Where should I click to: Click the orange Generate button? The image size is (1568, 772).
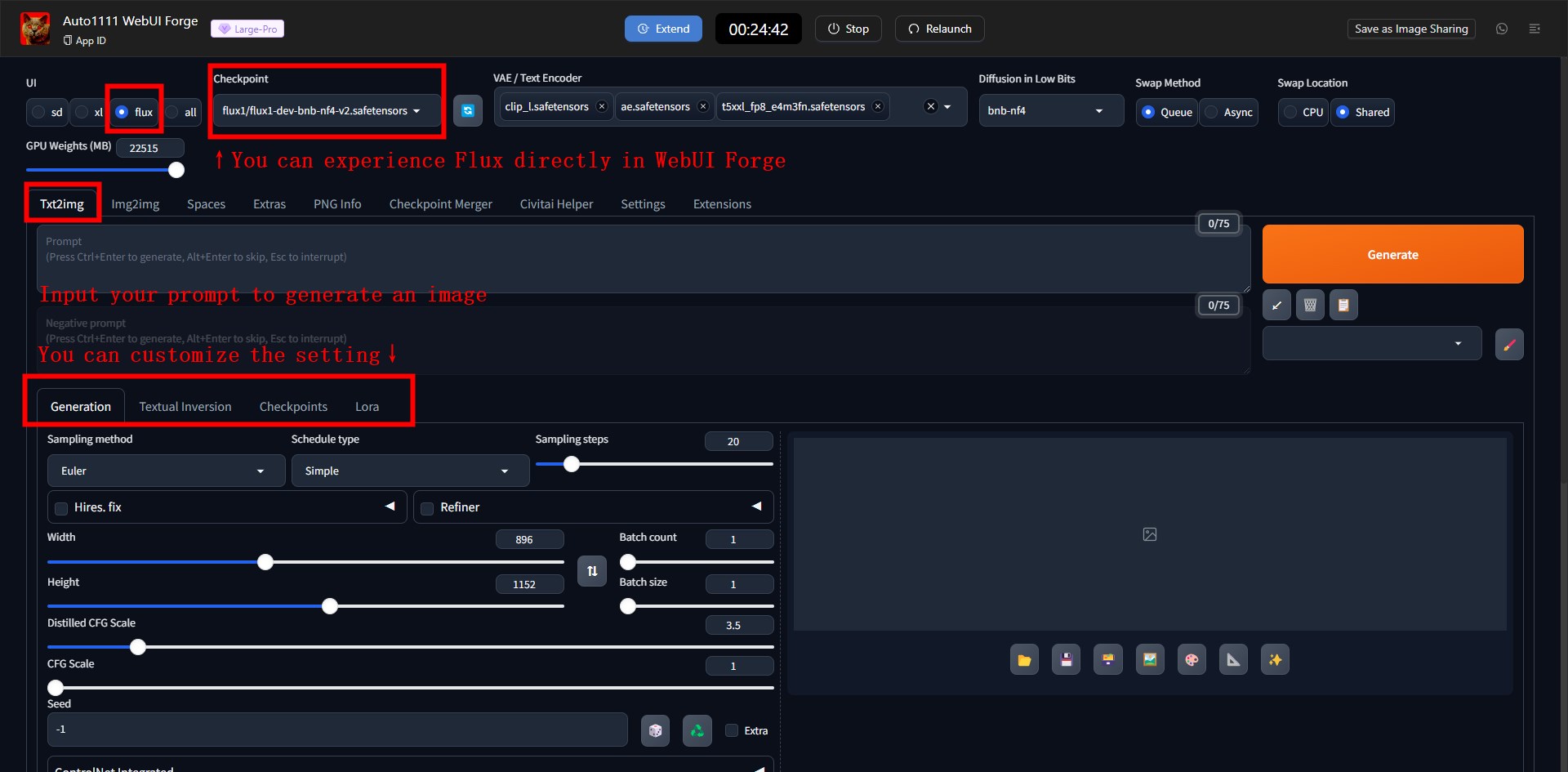(x=1392, y=254)
